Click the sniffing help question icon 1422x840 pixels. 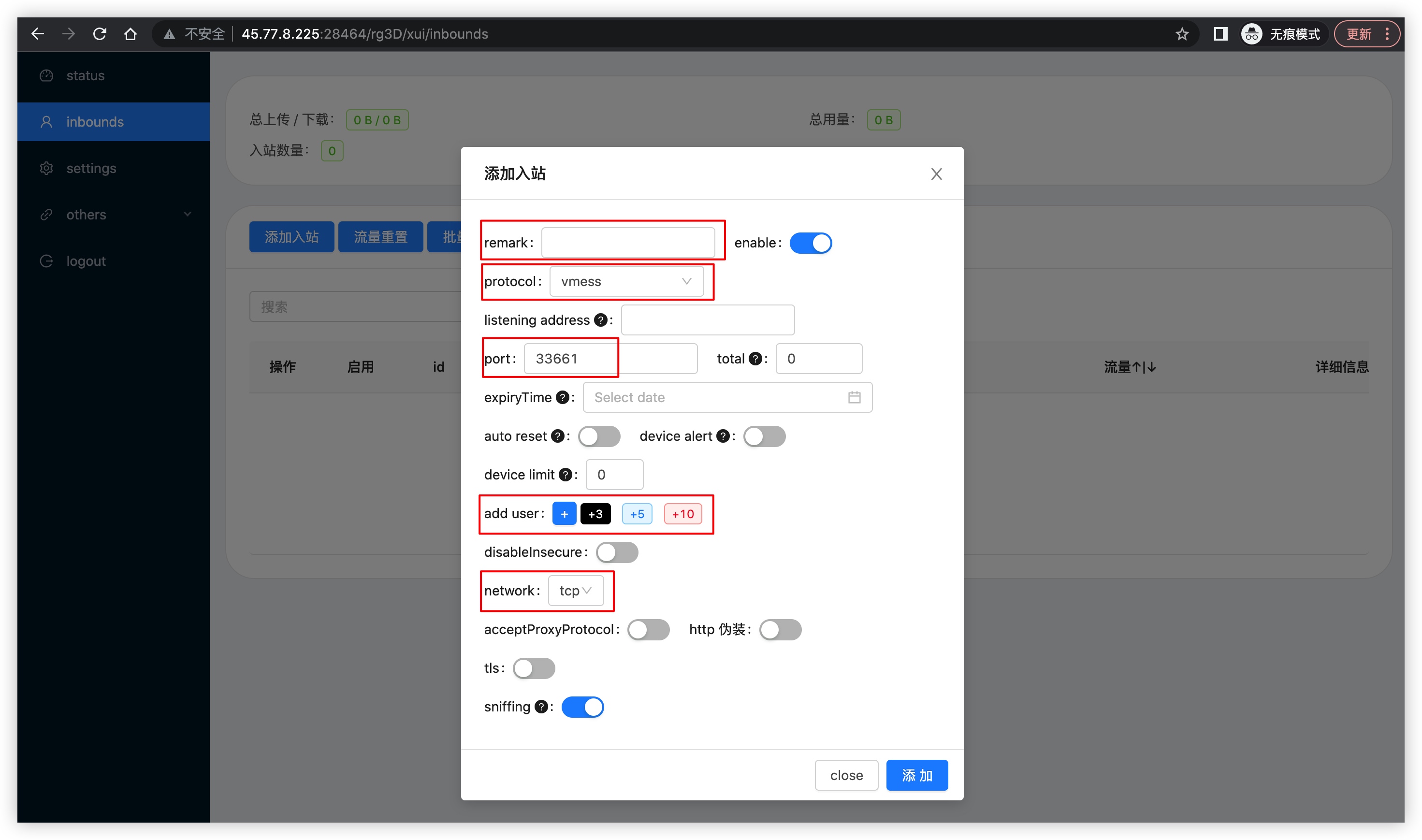coord(541,707)
